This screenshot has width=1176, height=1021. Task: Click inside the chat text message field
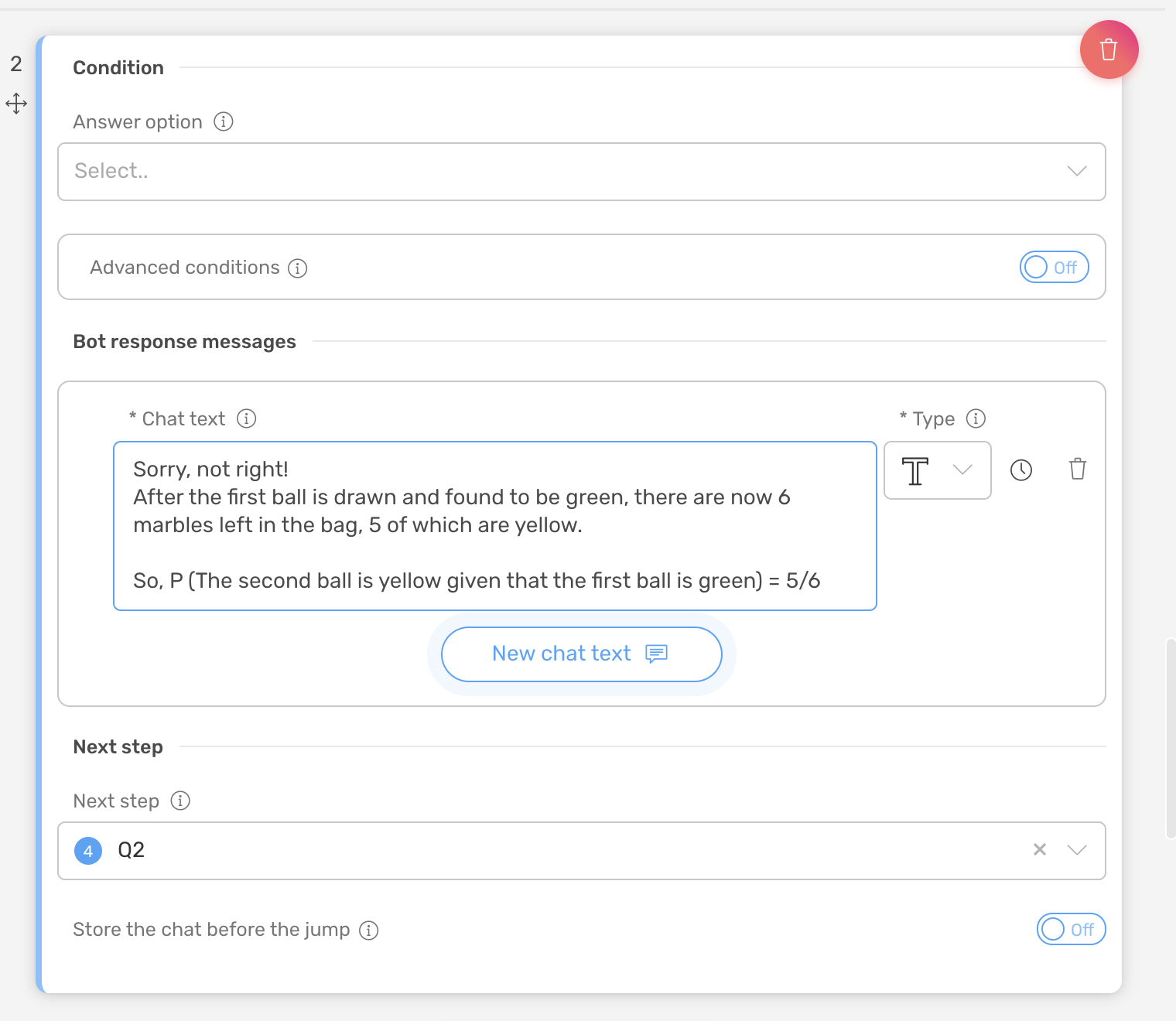click(x=494, y=525)
